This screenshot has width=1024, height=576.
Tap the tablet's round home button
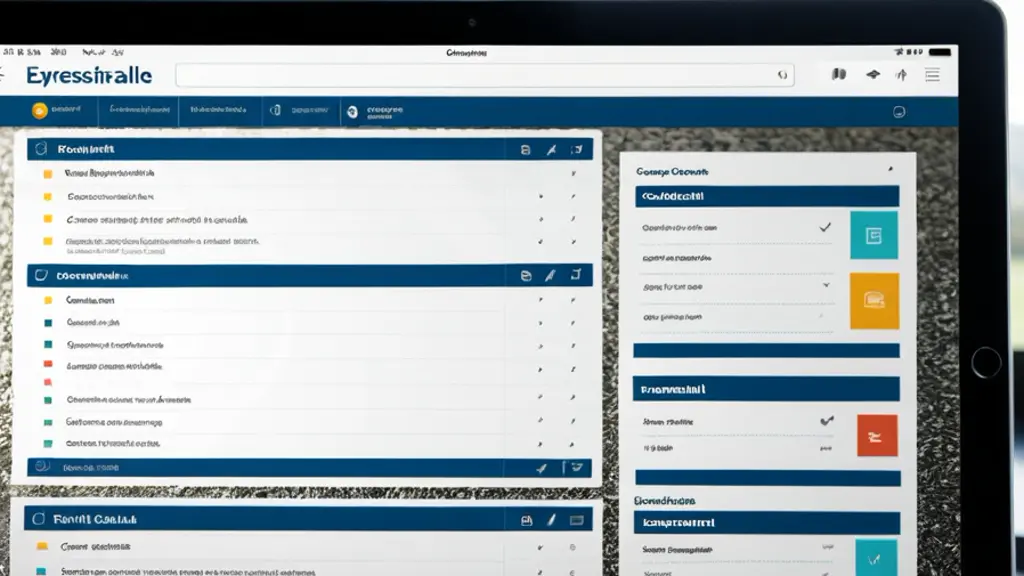pos(985,362)
